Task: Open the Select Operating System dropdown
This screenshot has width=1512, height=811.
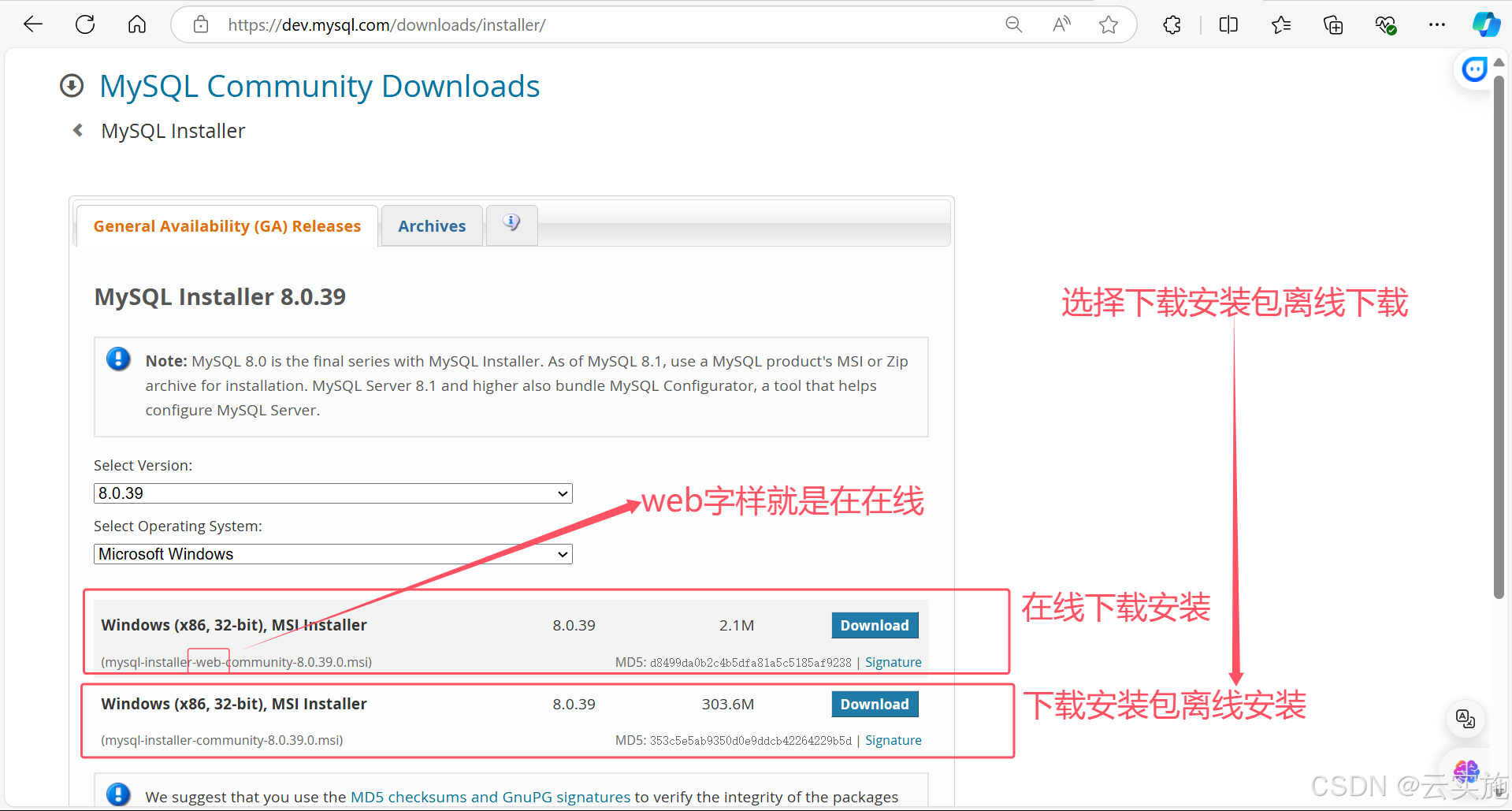Action: coord(332,554)
